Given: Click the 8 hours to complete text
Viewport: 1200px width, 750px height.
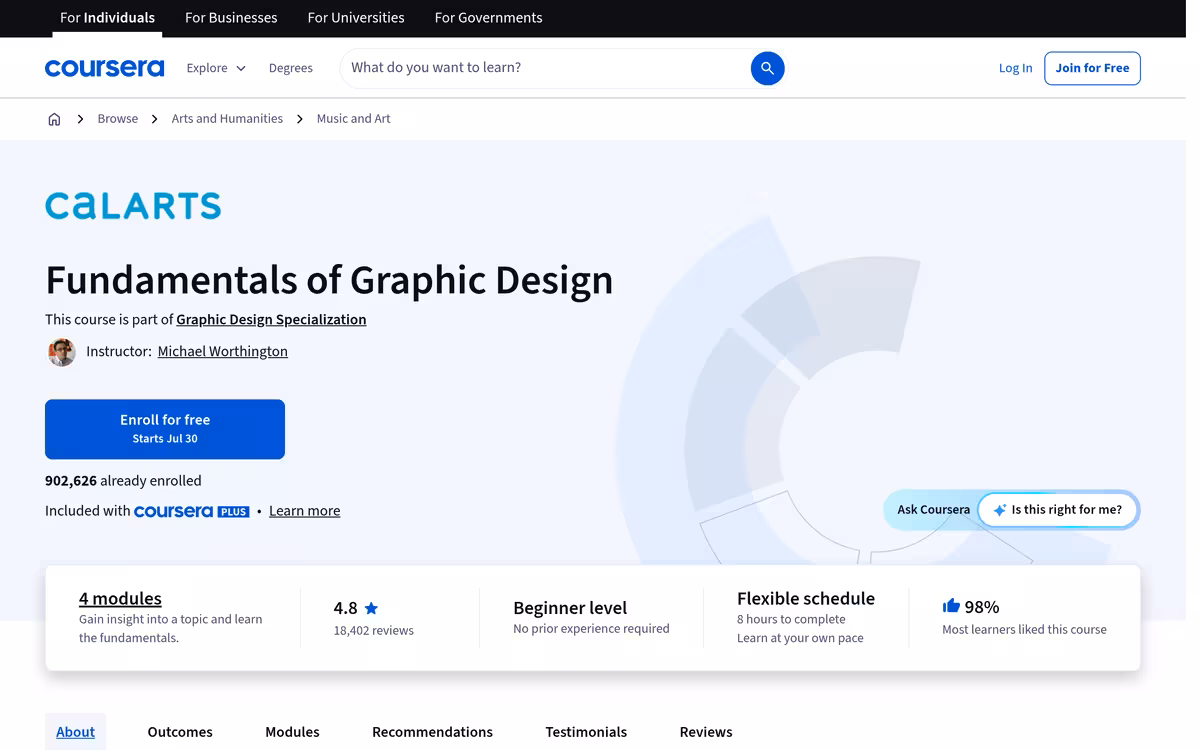Looking at the screenshot, I should point(791,620).
